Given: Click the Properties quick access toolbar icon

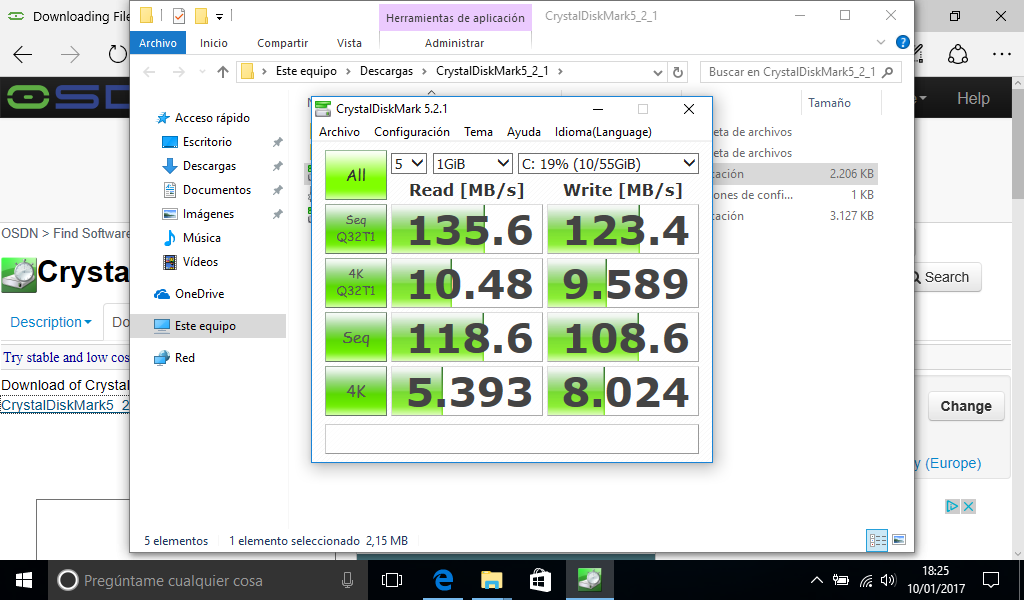Looking at the screenshot, I should click(179, 16).
